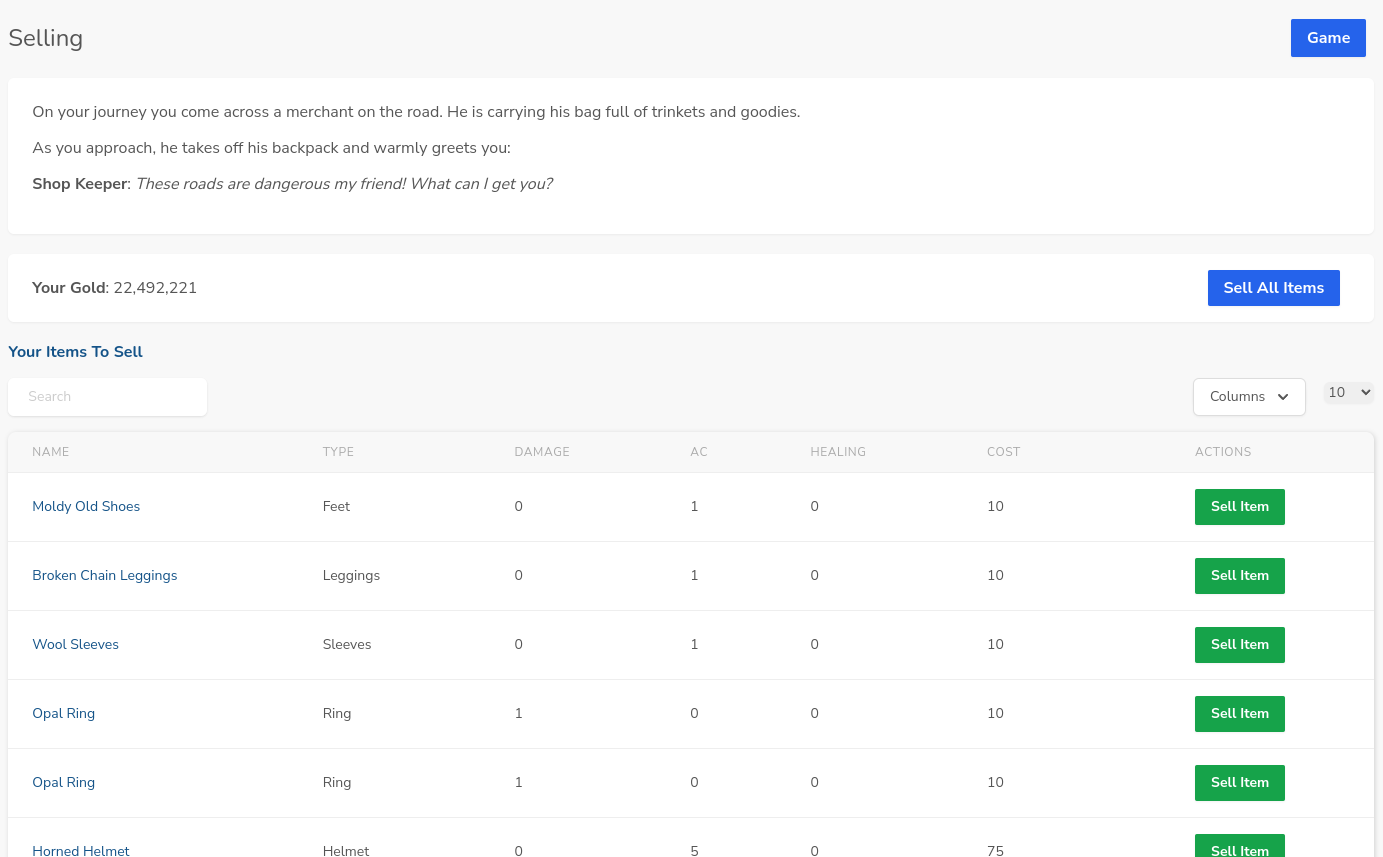Image resolution: width=1383 pixels, height=857 pixels.
Task: Sort table by NAME column header
Action: 51,452
